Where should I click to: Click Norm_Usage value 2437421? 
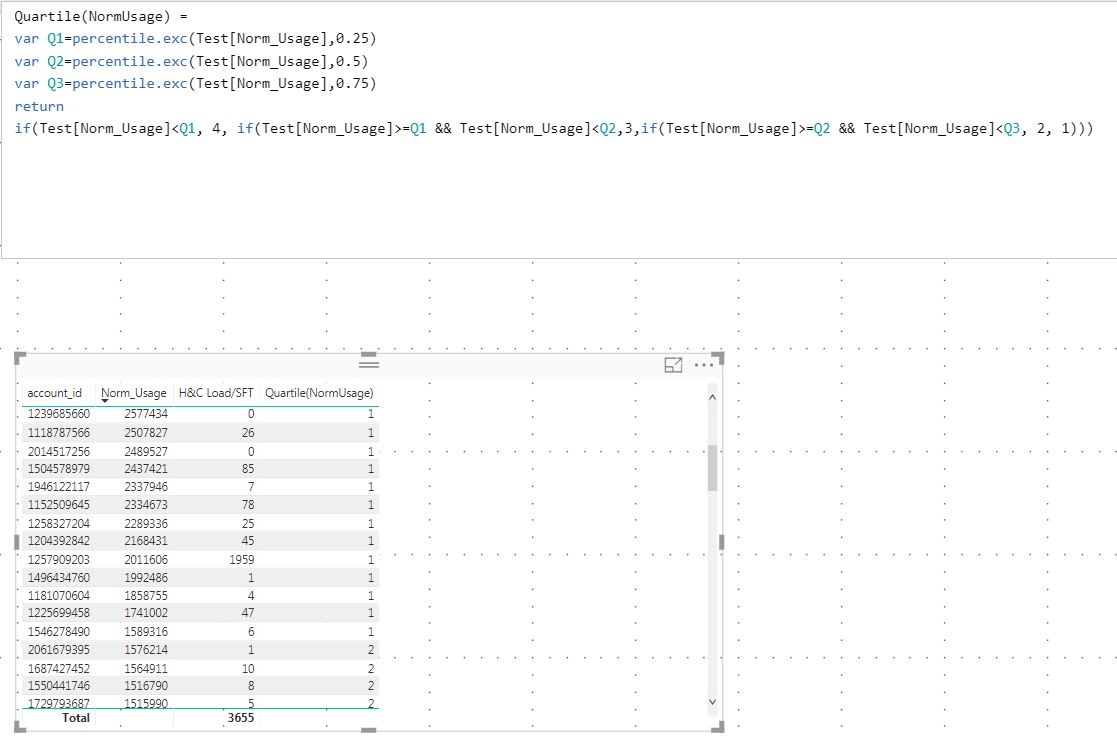pos(146,469)
